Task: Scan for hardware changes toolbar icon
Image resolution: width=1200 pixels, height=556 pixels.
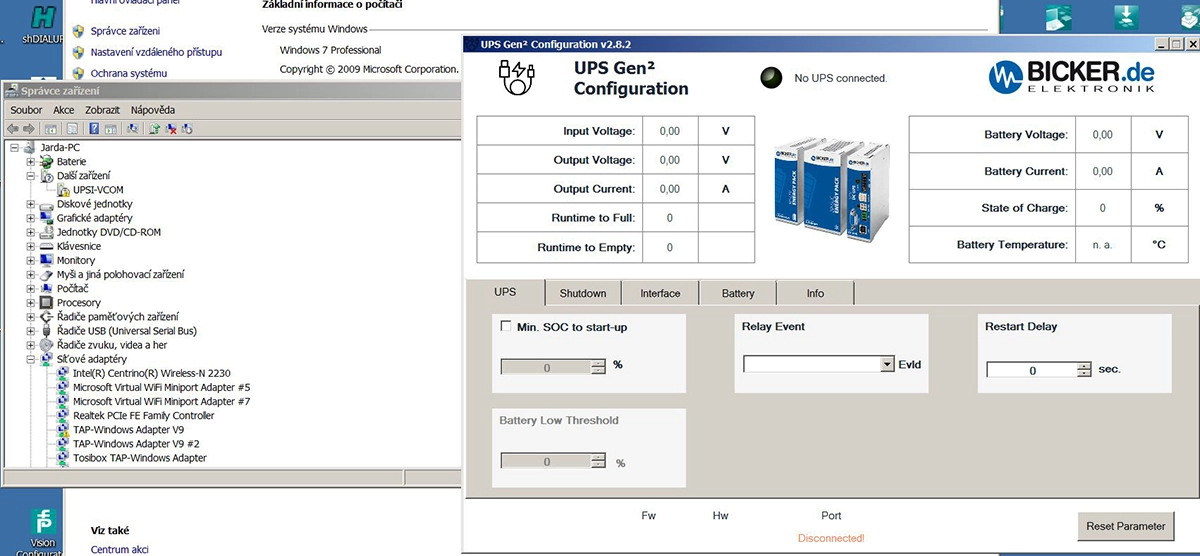Action: click(133, 129)
